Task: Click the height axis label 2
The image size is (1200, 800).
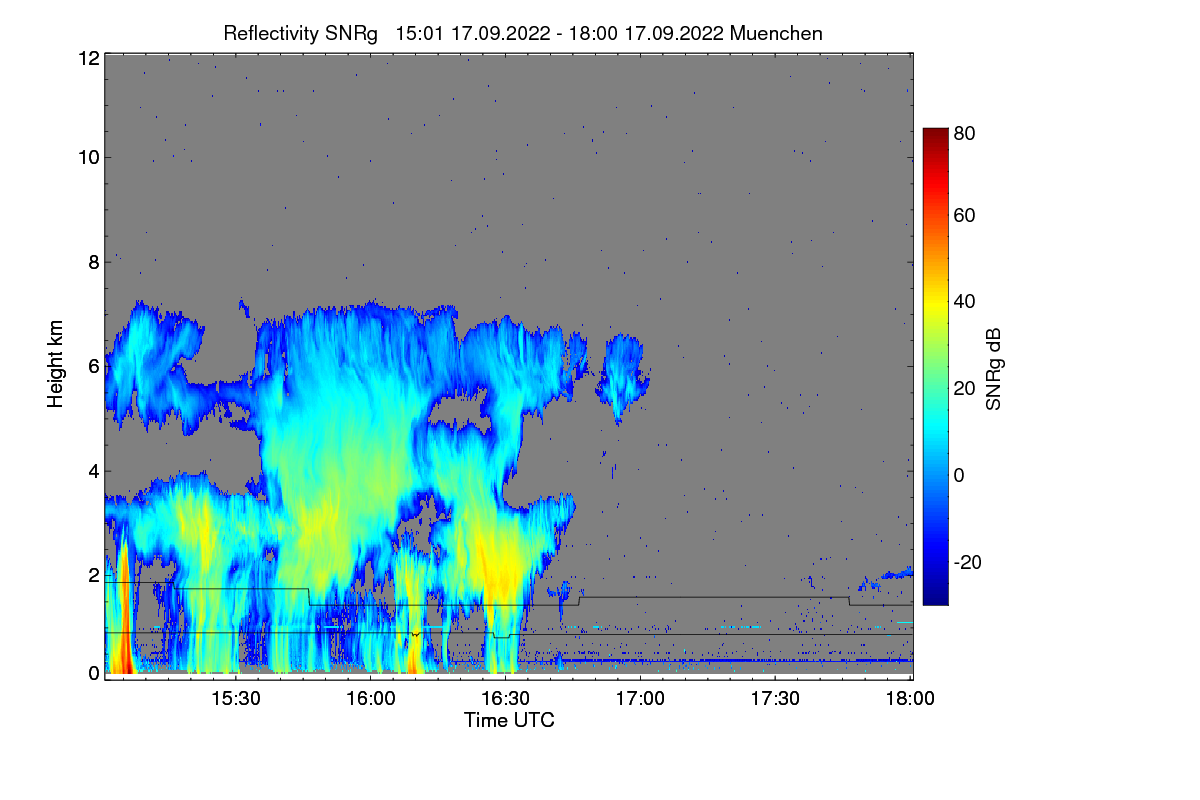Action: [94, 575]
